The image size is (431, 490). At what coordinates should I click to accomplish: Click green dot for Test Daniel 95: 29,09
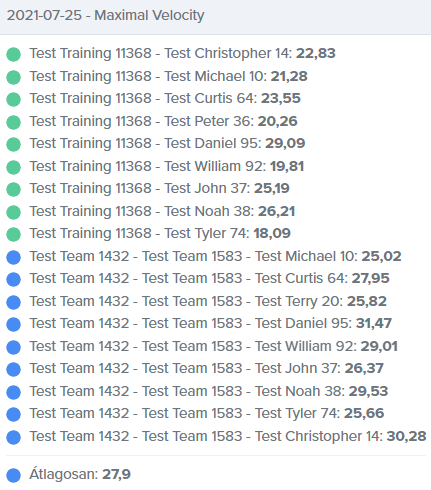[x=13, y=144]
